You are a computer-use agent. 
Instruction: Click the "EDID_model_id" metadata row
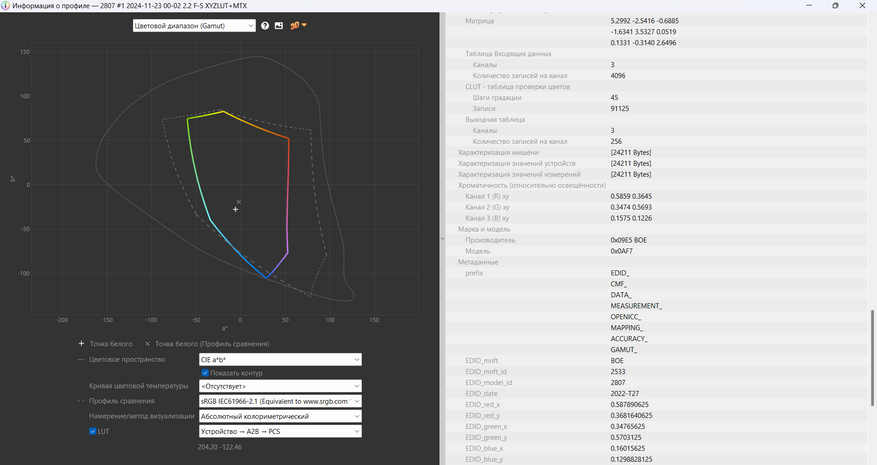489,382
